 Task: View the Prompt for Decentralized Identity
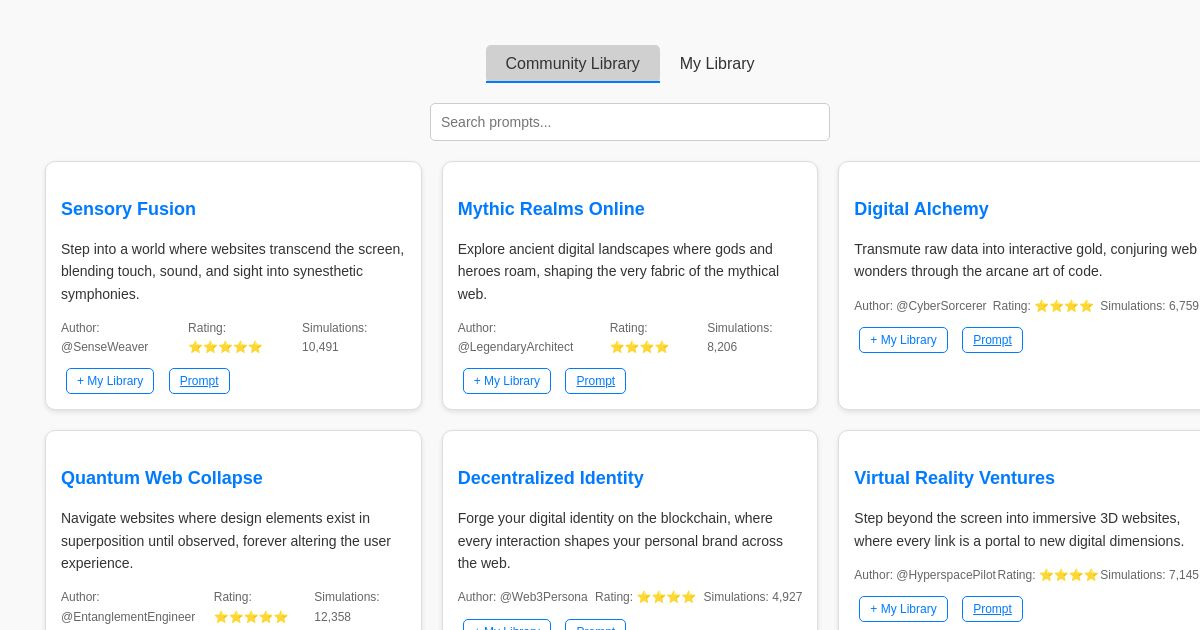tap(595, 628)
